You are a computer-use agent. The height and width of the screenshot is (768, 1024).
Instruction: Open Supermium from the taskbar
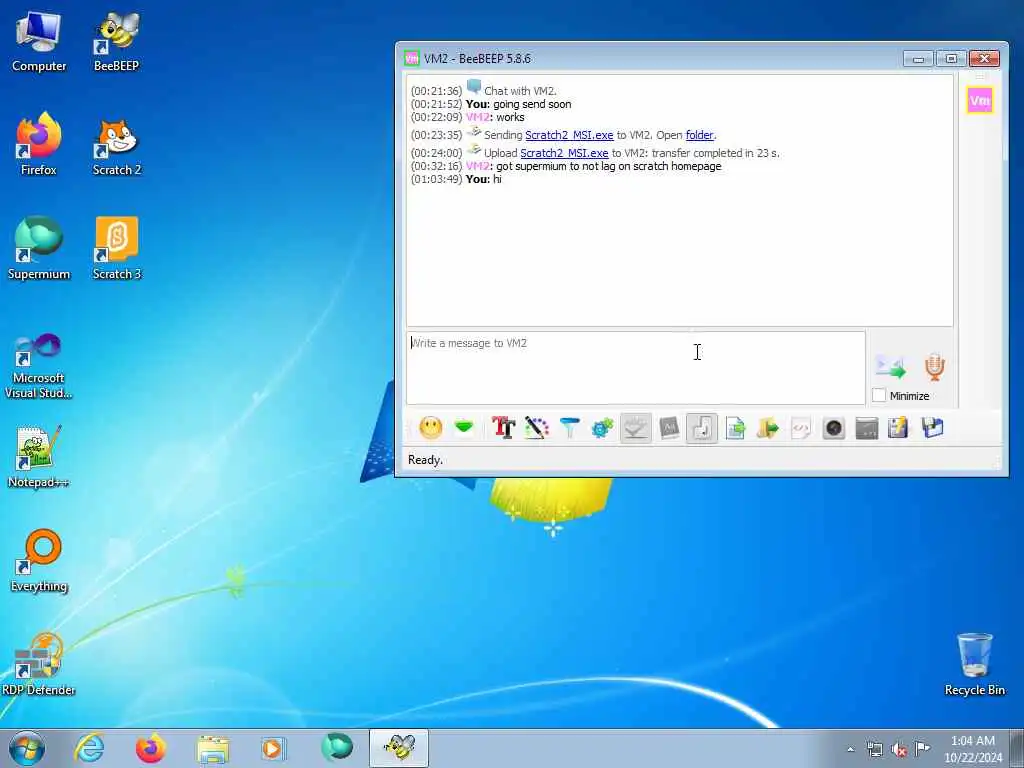[337, 748]
